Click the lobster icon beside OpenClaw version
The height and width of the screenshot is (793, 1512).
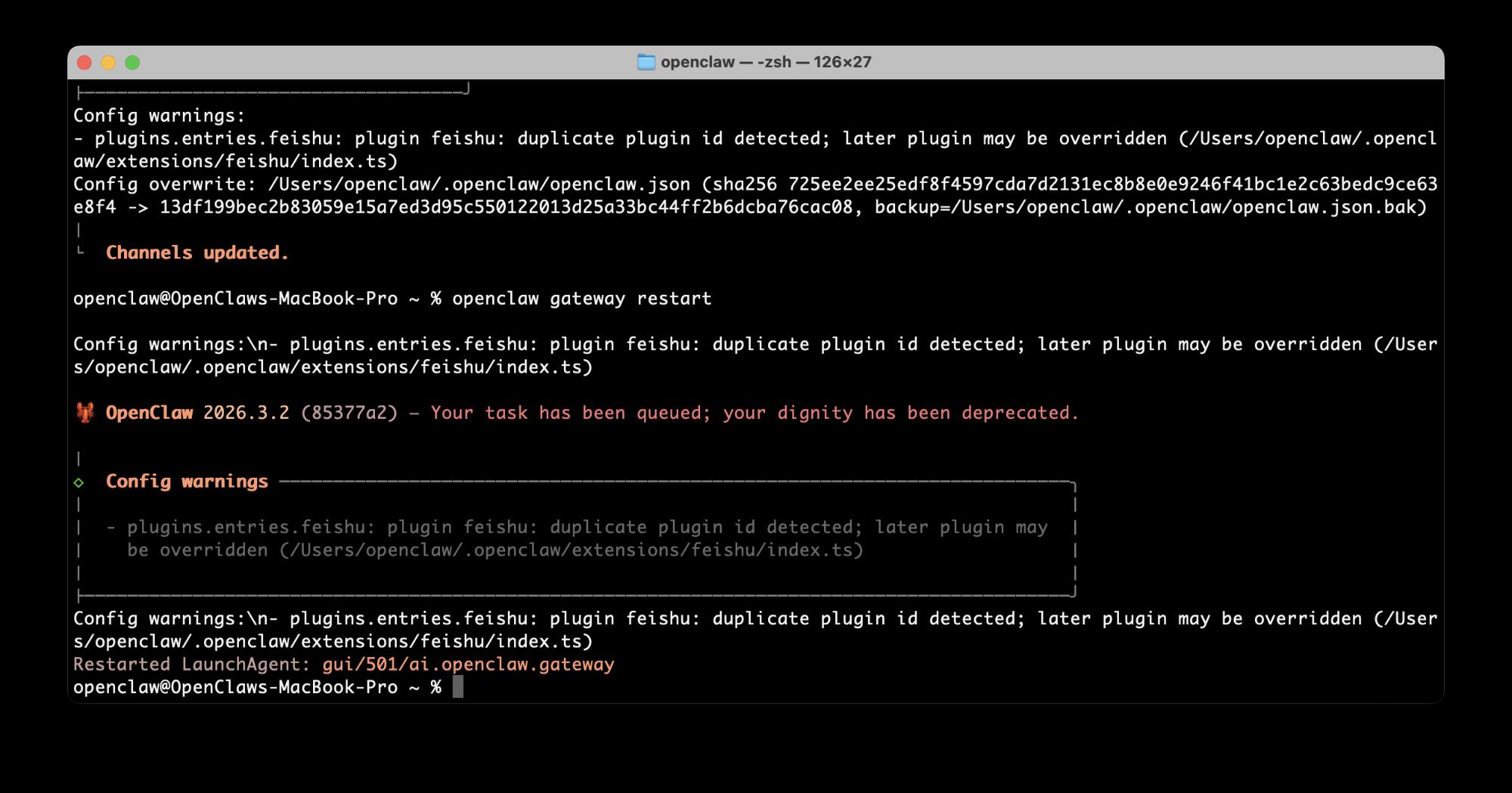coord(85,413)
